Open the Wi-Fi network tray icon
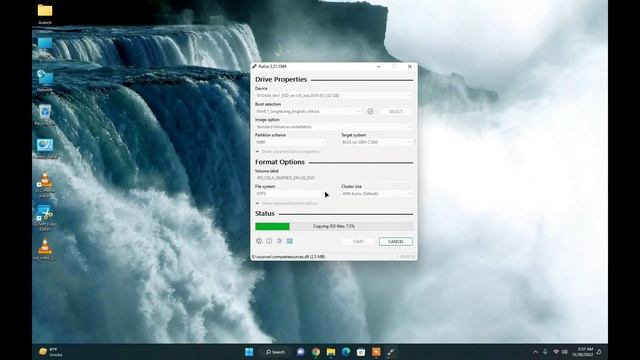 [556, 352]
